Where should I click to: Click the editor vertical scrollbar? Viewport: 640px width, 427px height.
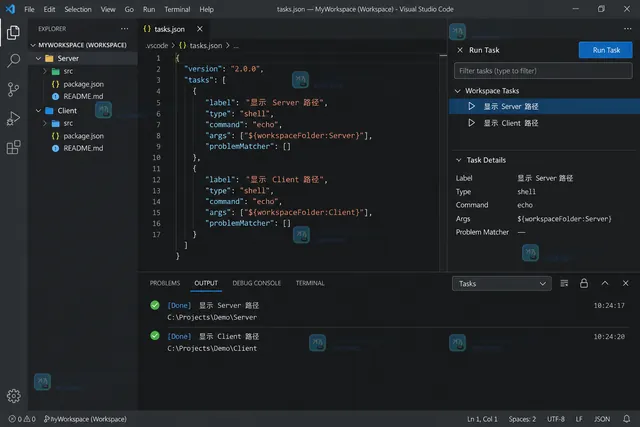click(443, 162)
